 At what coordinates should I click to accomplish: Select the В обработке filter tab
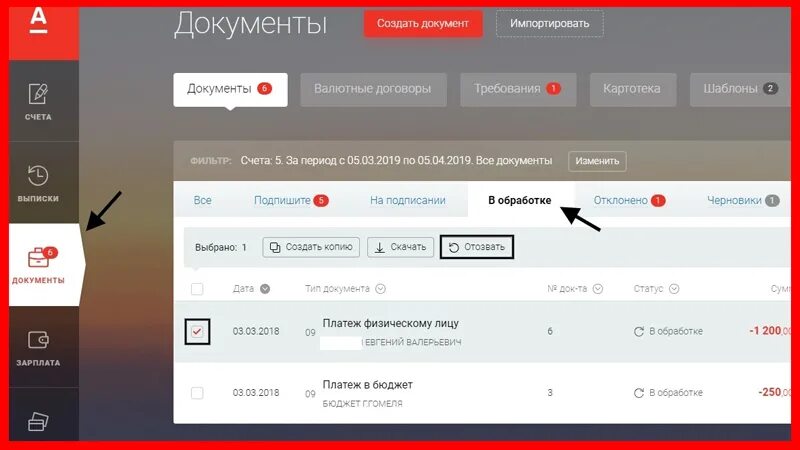pyautogui.click(x=520, y=201)
